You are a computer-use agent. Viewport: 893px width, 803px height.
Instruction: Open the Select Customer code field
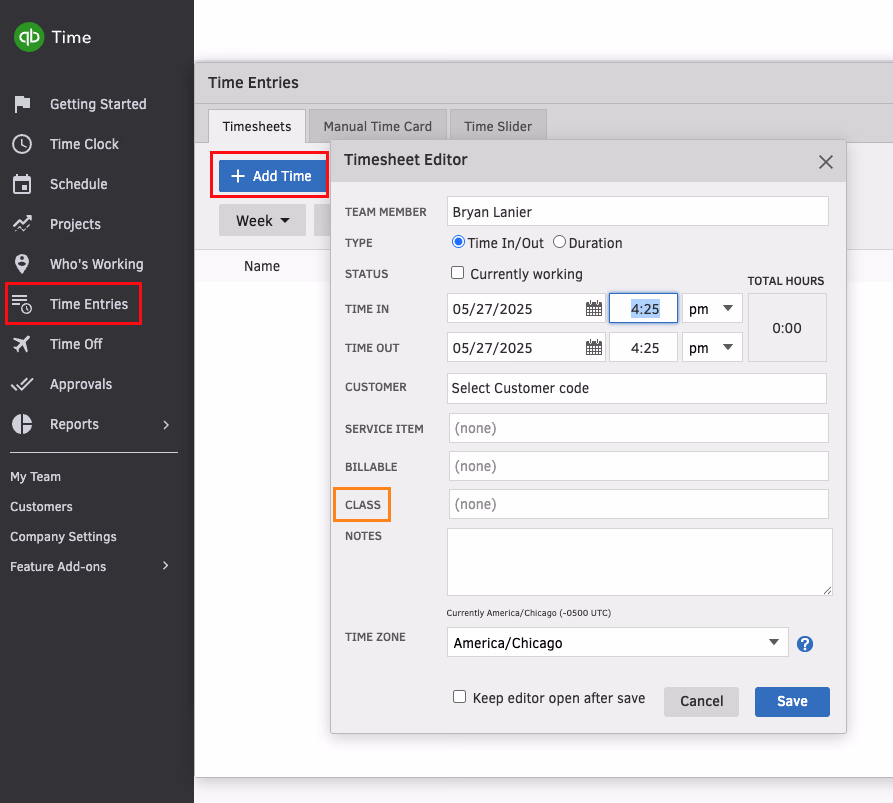point(637,388)
